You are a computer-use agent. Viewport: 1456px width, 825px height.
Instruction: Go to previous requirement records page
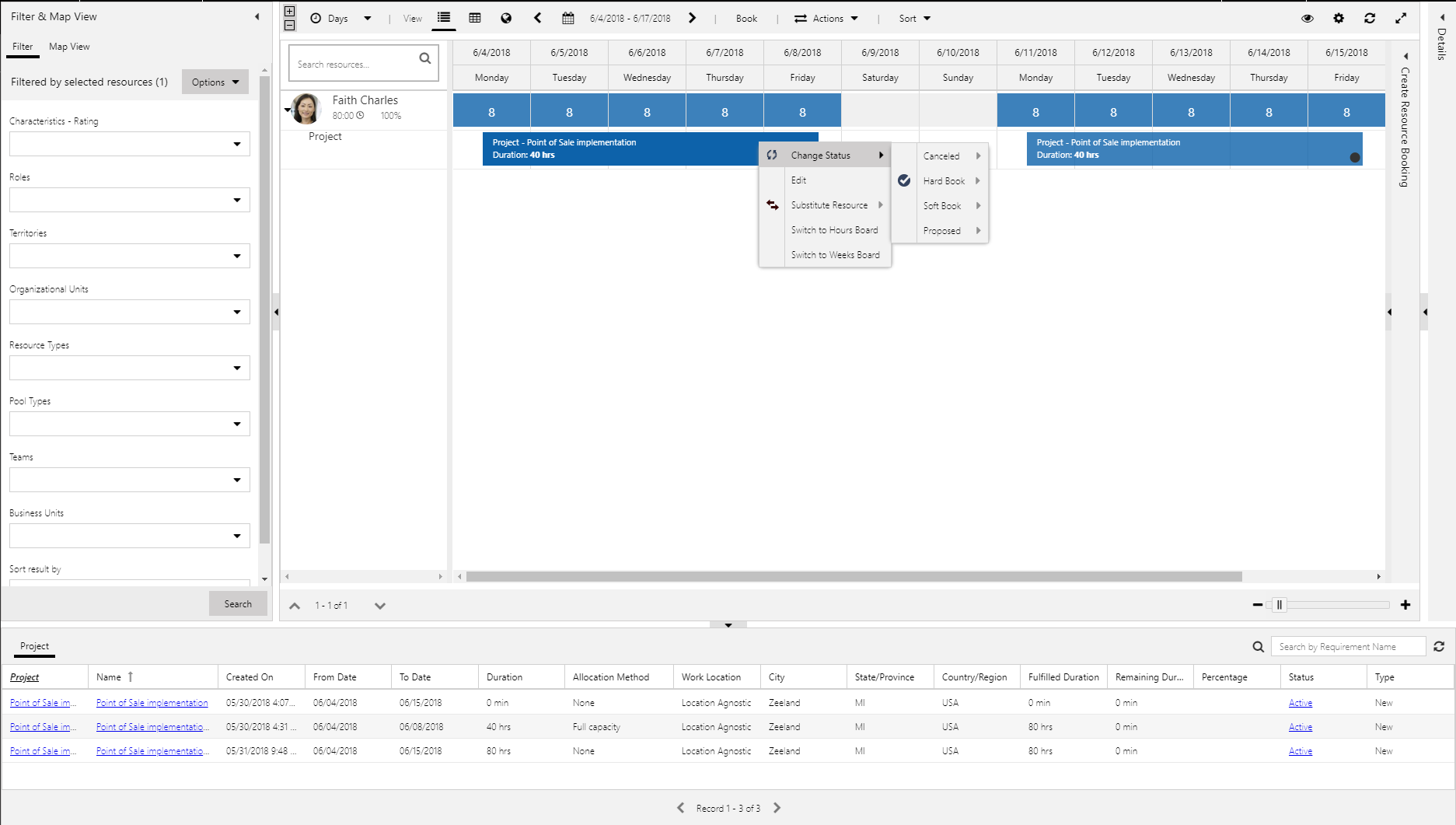681,808
